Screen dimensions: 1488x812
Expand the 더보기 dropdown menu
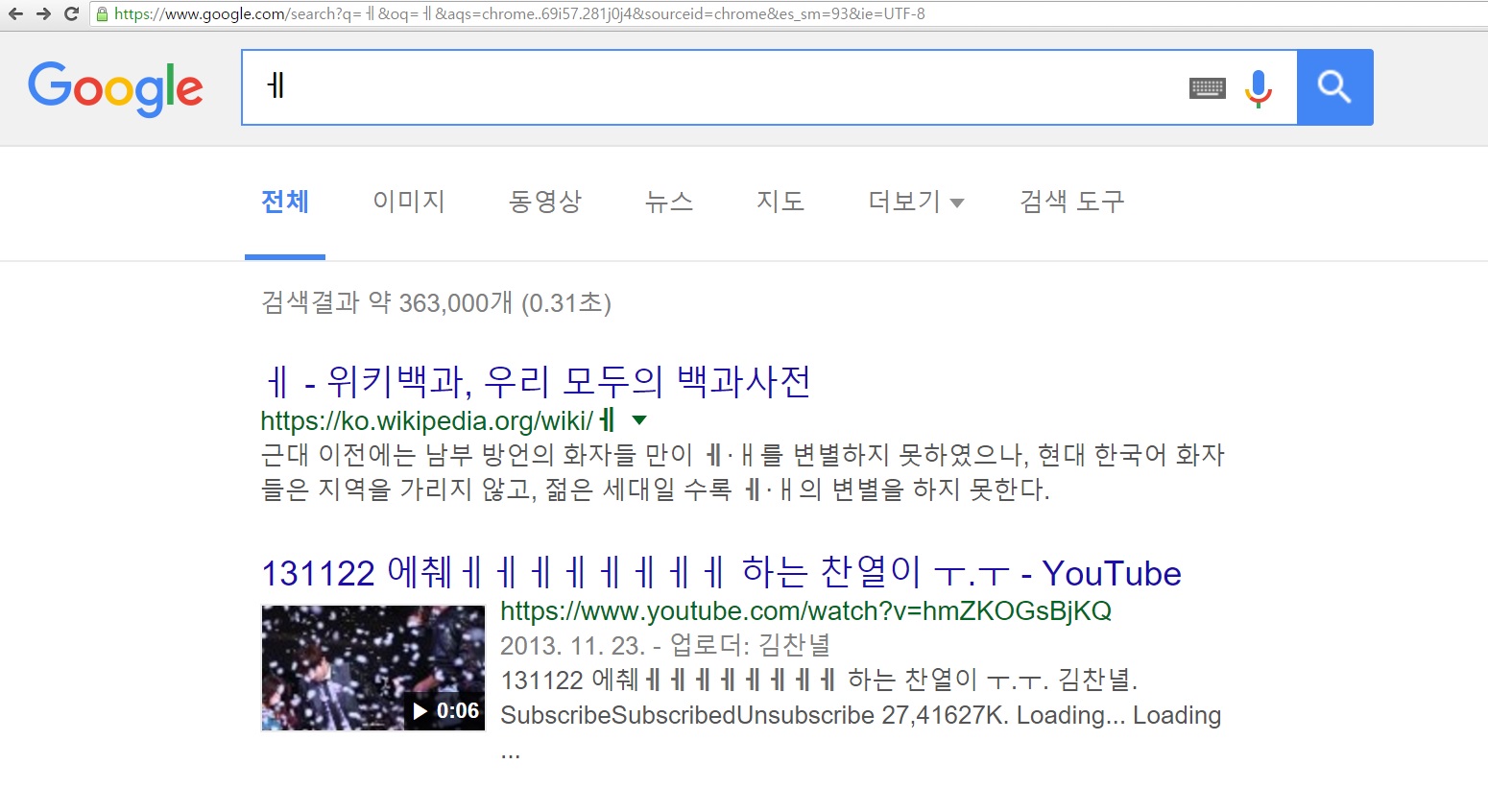pyautogui.click(x=916, y=202)
